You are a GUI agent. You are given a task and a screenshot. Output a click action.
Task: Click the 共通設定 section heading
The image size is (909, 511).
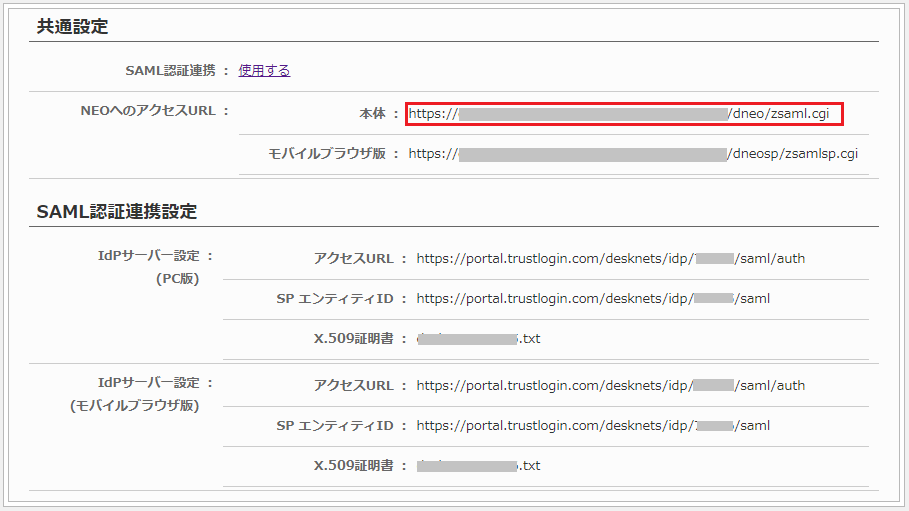72,27
